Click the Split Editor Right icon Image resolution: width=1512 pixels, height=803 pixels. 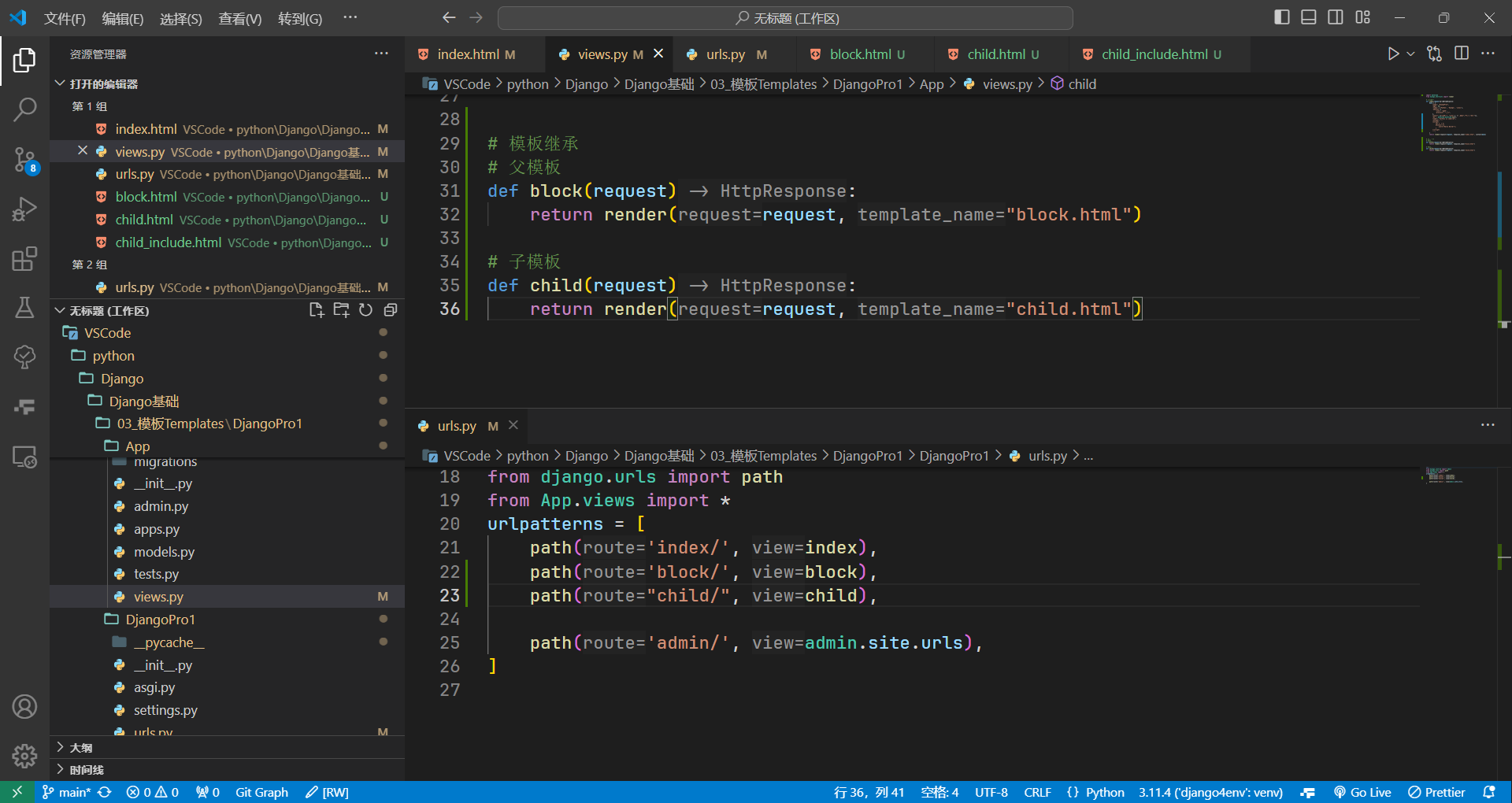[1462, 54]
